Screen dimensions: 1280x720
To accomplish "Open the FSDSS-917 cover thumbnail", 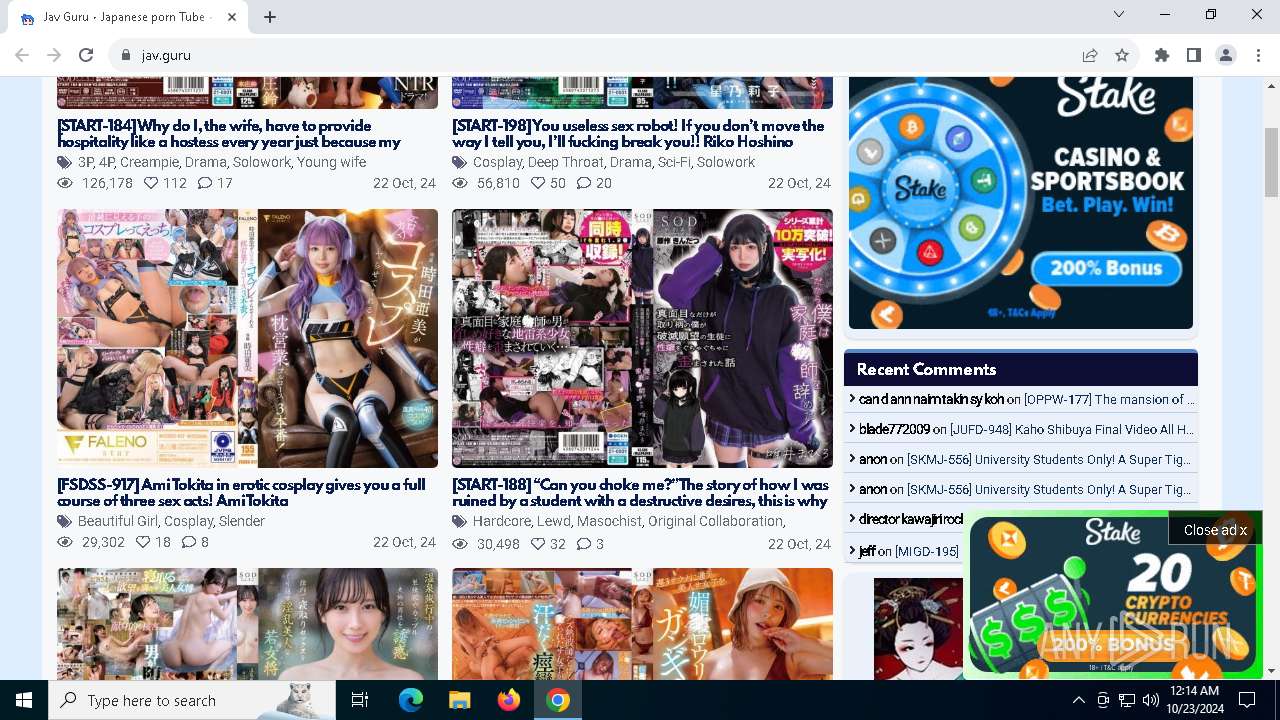I will pyautogui.click(x=247, y=338).
